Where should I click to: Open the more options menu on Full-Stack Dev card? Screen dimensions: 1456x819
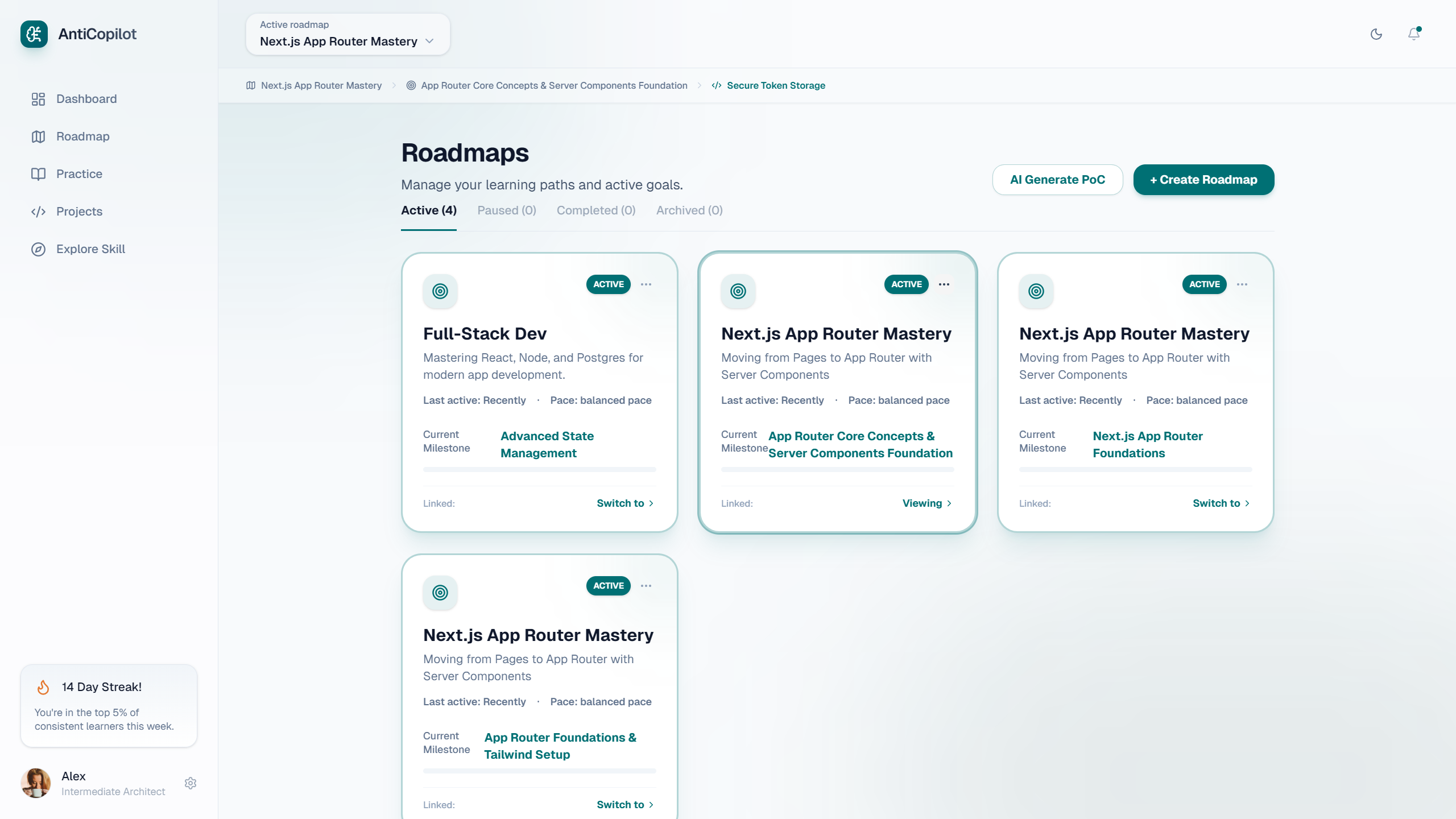click(646, 284)
